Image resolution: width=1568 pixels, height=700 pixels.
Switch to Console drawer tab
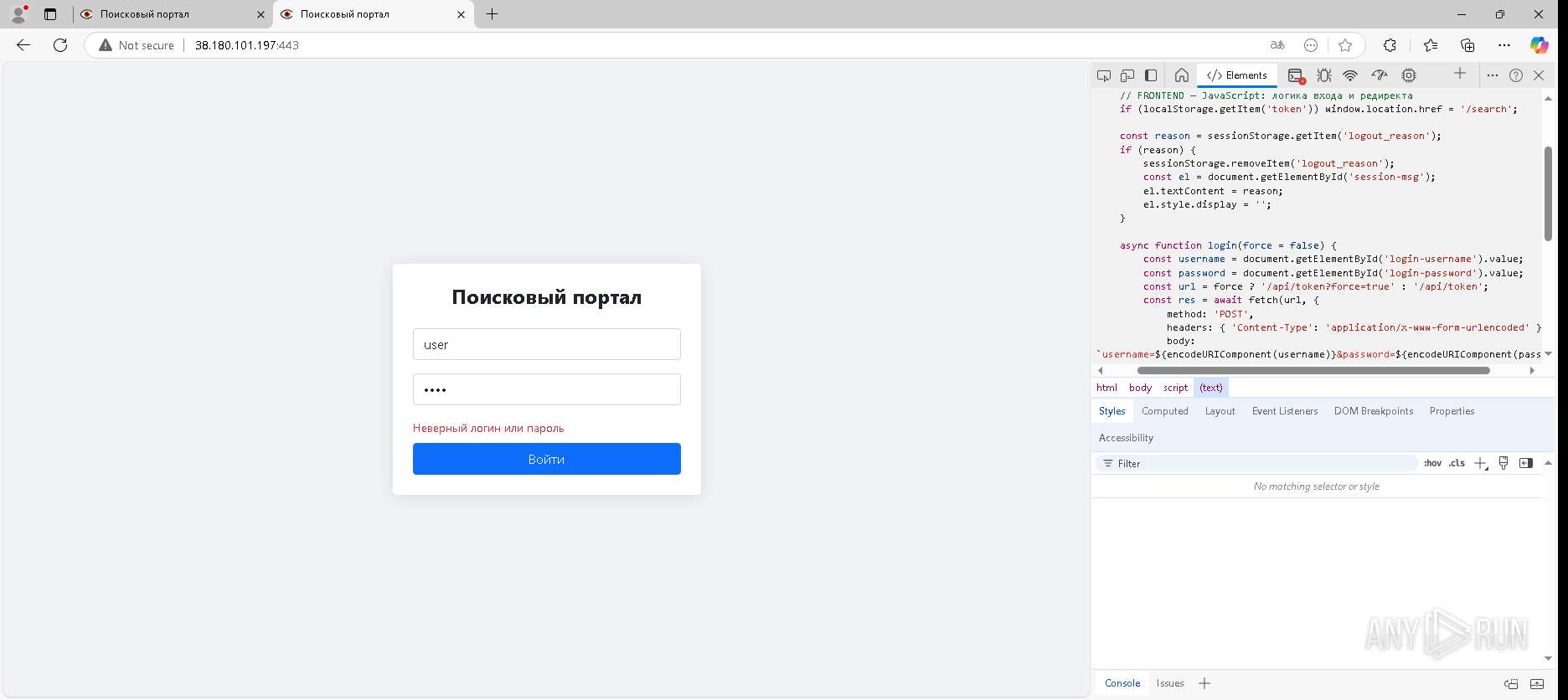click(1122, 683)
